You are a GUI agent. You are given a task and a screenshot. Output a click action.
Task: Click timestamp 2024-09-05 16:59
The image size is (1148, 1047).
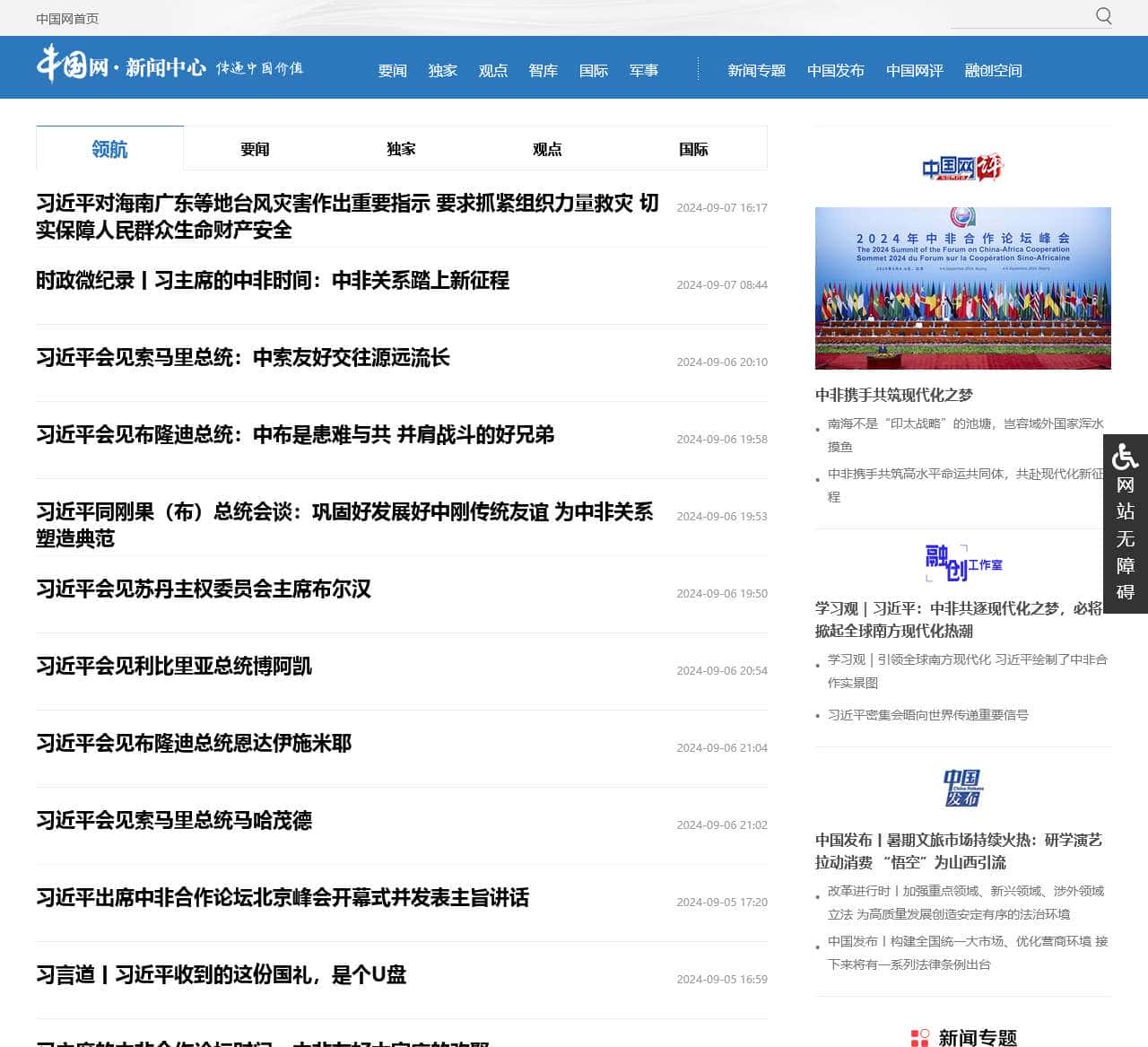tap(722, 979)
